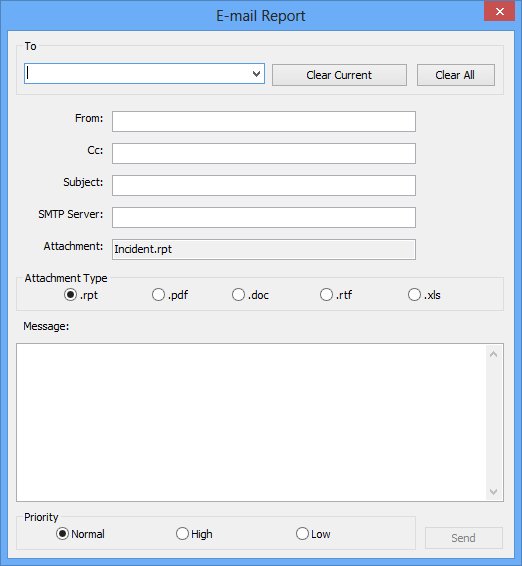522x566 pixels.
Task: Open the To recipient dropdown arrow
Action: [x=256, y=74]
